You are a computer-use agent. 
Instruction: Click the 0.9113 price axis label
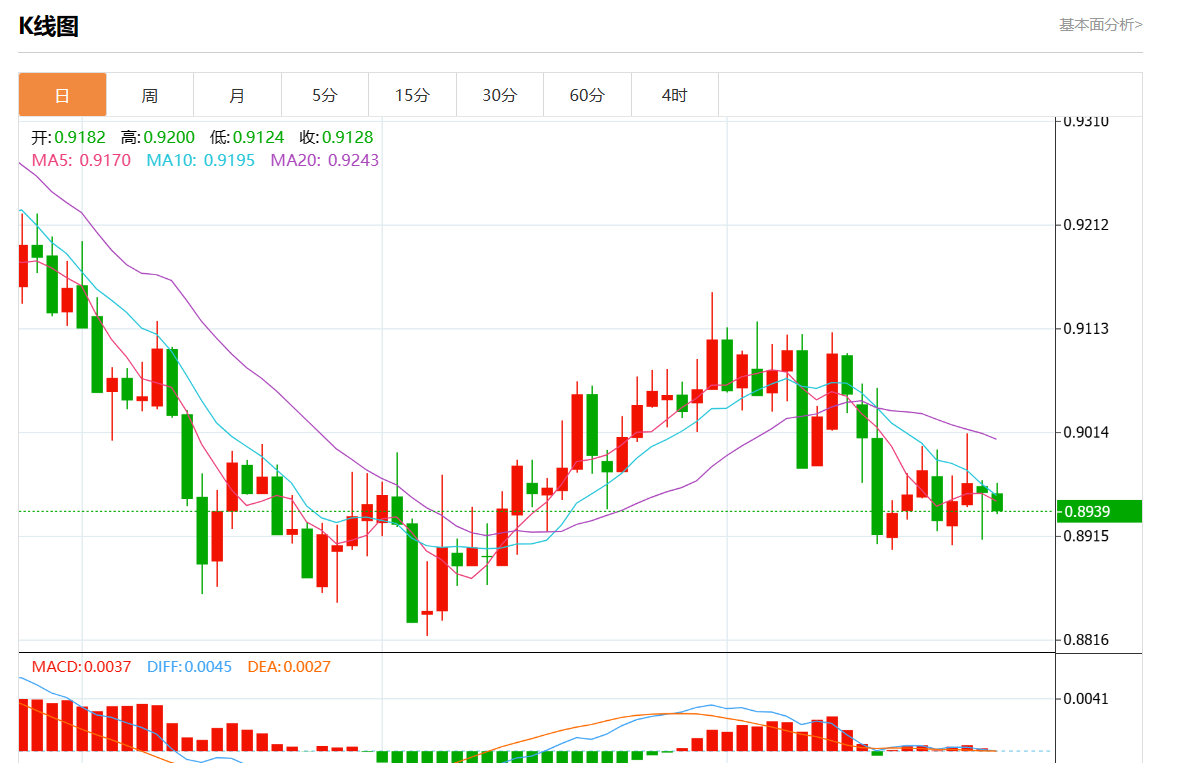pos(1086,328)
